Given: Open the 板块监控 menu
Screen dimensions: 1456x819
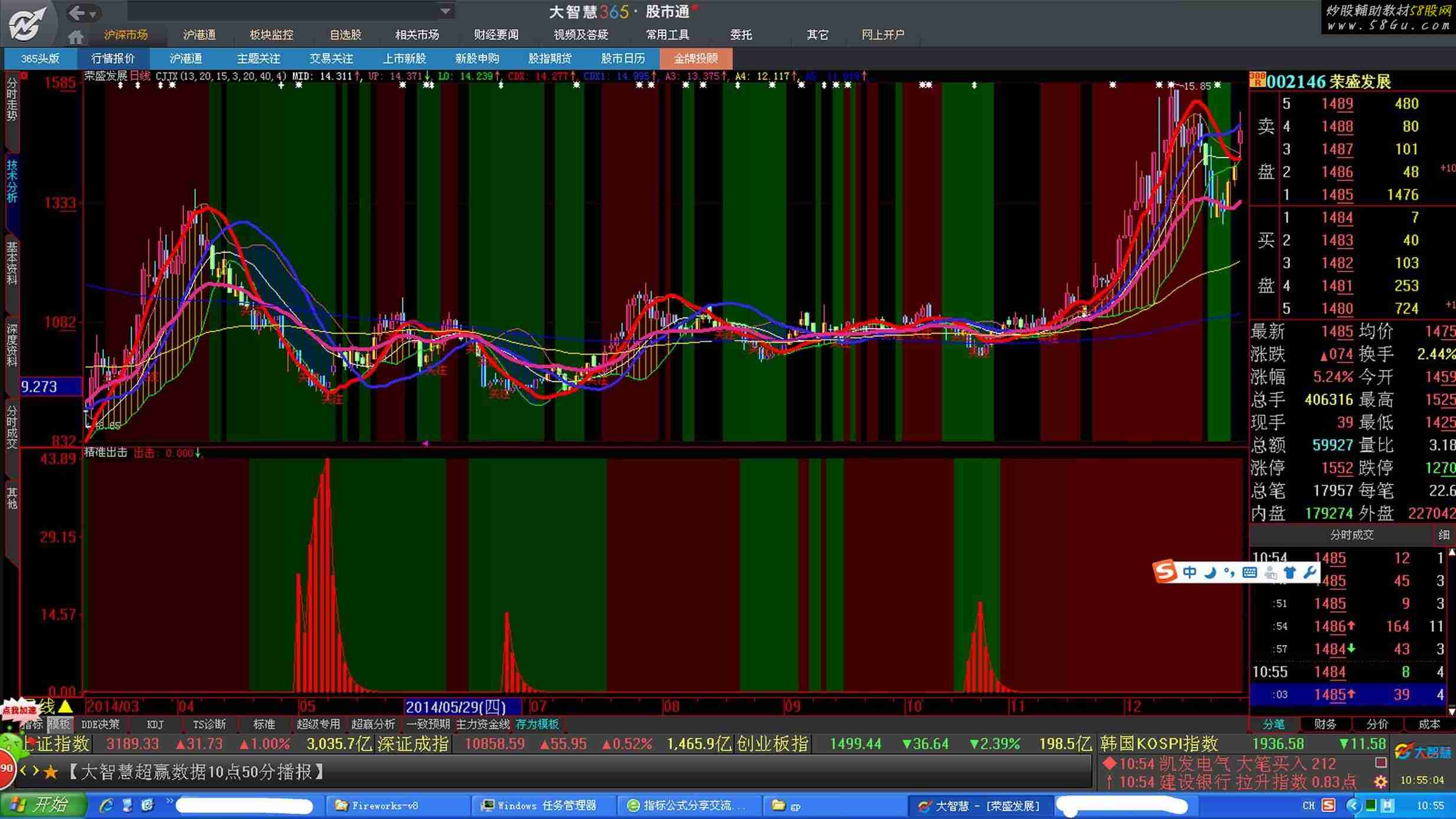Looking at the screenshot, I should coord(271,35).
